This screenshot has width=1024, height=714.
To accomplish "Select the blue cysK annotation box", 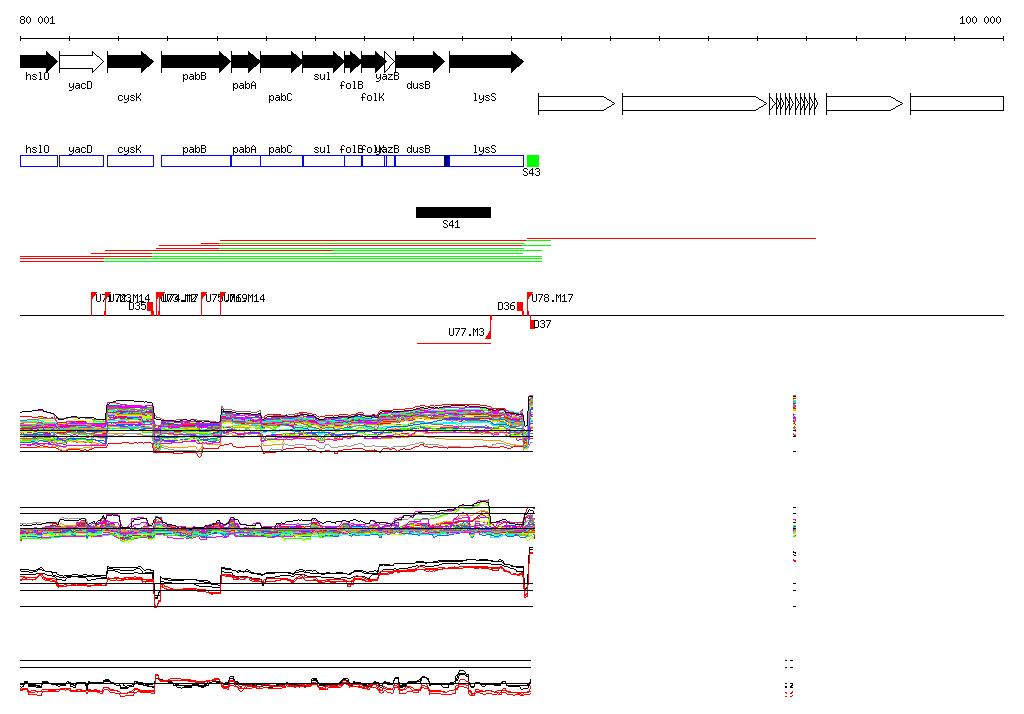I will click(x=131, y=161).
